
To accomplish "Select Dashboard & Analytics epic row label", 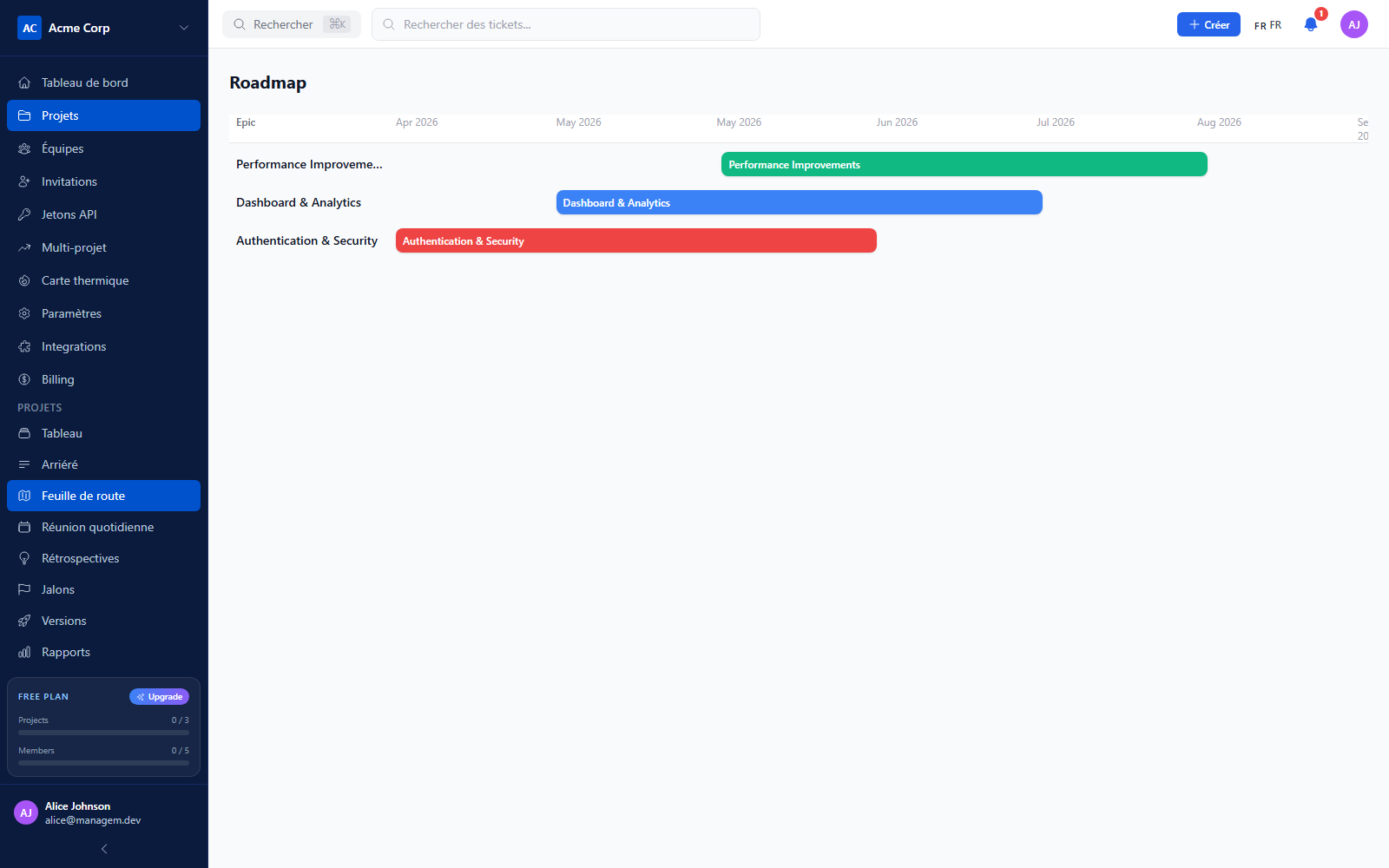I will 299,202.
